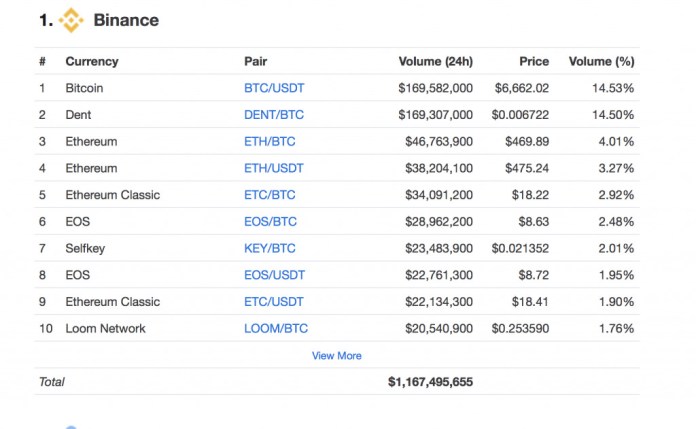The width and height of the screenshot is (696, 429).
Task: Open the ETH/BTC pair link
Action: point(269,141)
